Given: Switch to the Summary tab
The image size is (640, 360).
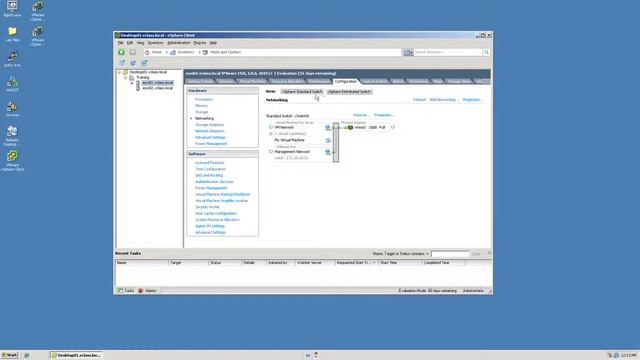Looking at the screenshot, I should pyautogui.click(x=225, y=81).
